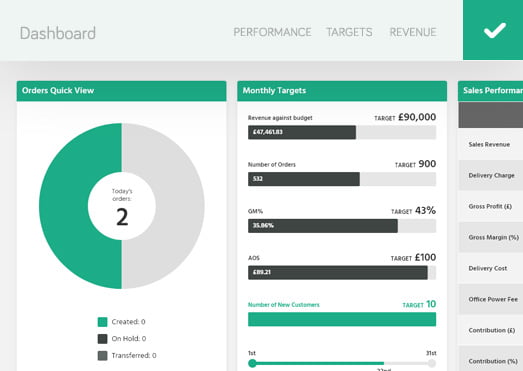523x371 pixels.
Task: Click the Number of New Customers green bar
Action: click(x=342, y=319)
